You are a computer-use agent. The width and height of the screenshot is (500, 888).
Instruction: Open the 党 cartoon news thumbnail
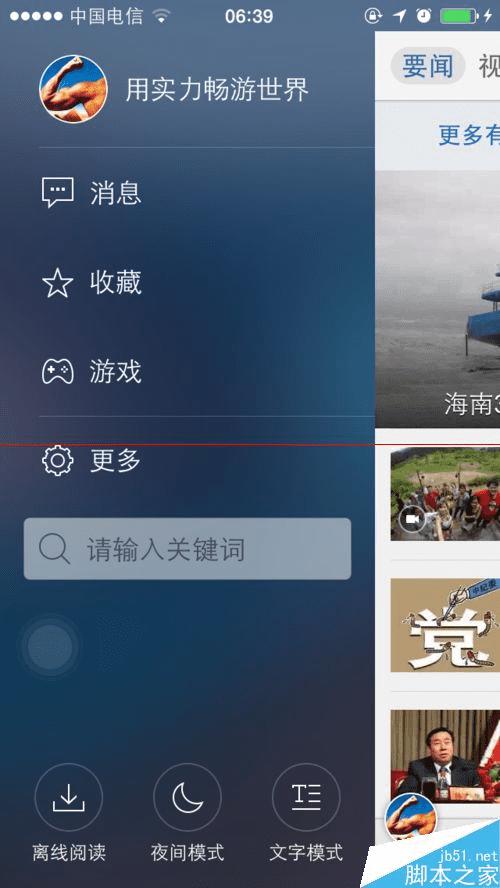[445, 625]
